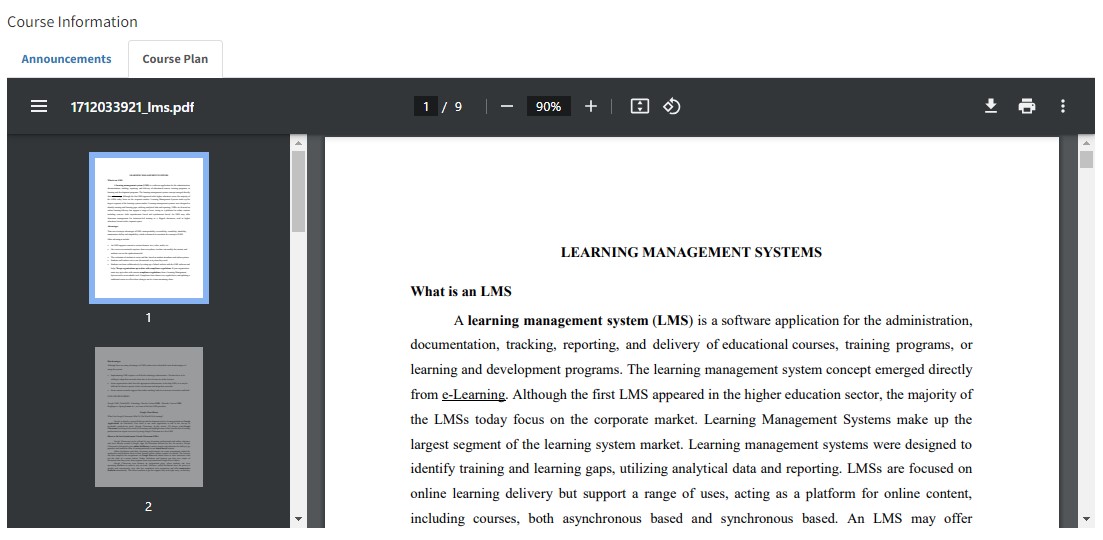1103x540 pixels.
Task: Download the PDF file
Action: [x=991, y=106]
